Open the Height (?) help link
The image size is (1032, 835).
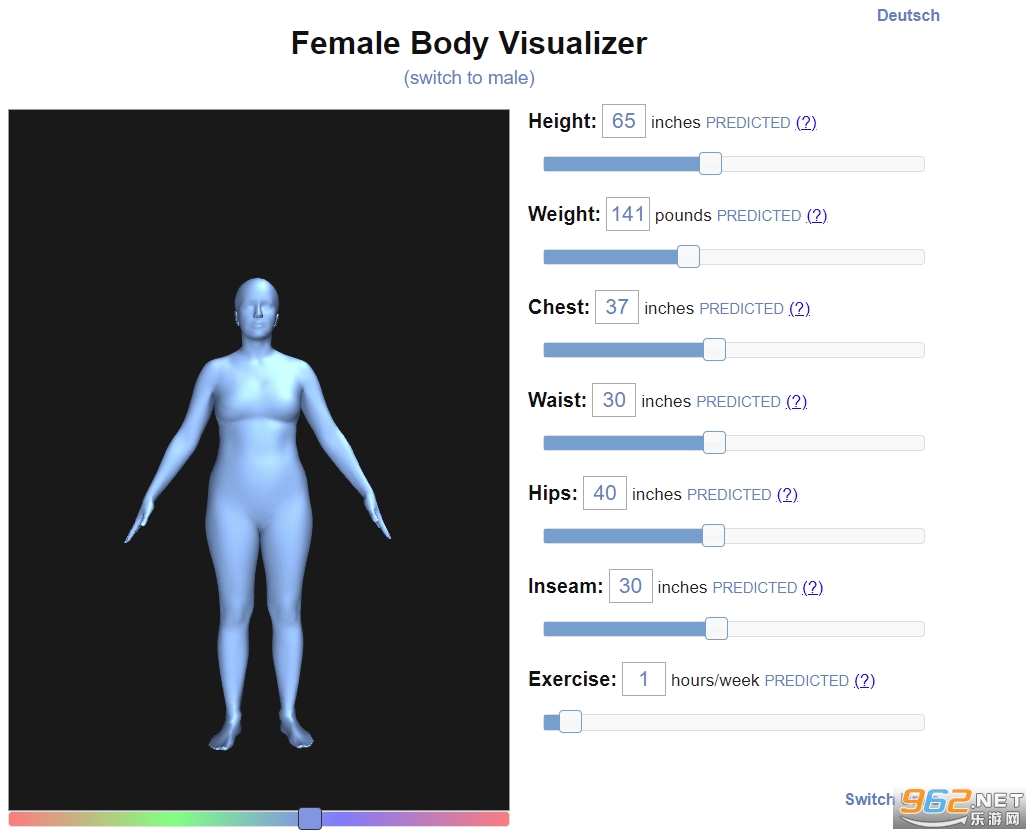[x=806, y=122]
